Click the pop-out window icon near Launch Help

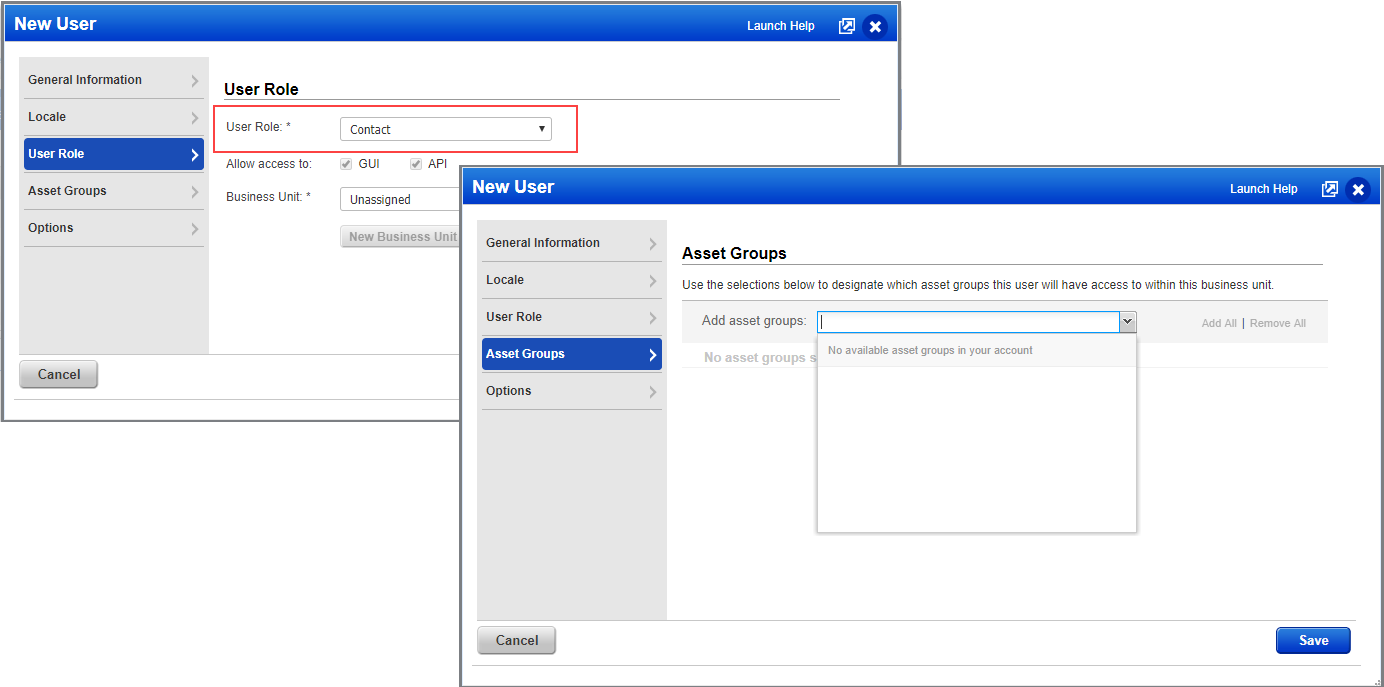coord(846,25)
